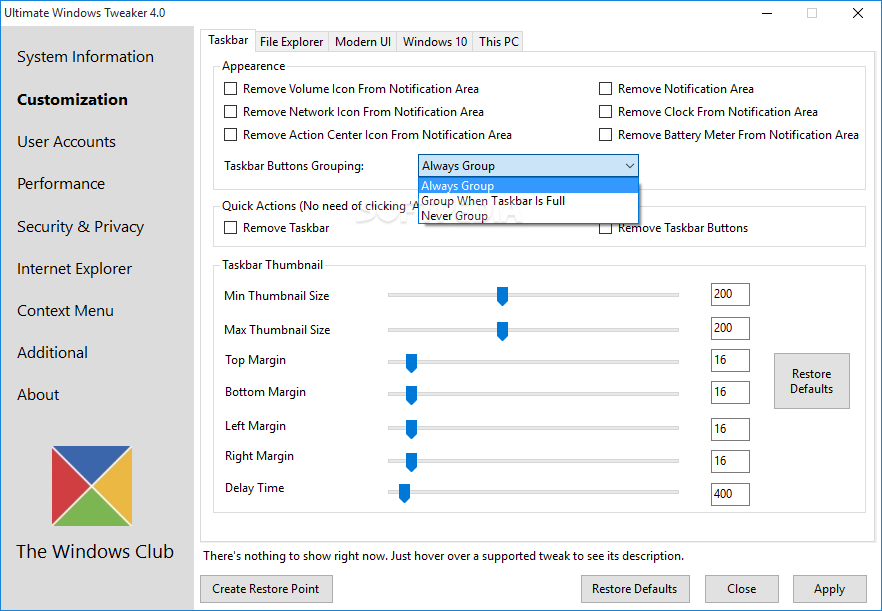Click bottom Restore Defaults button
882x611 pixels.
coord(635,588)
